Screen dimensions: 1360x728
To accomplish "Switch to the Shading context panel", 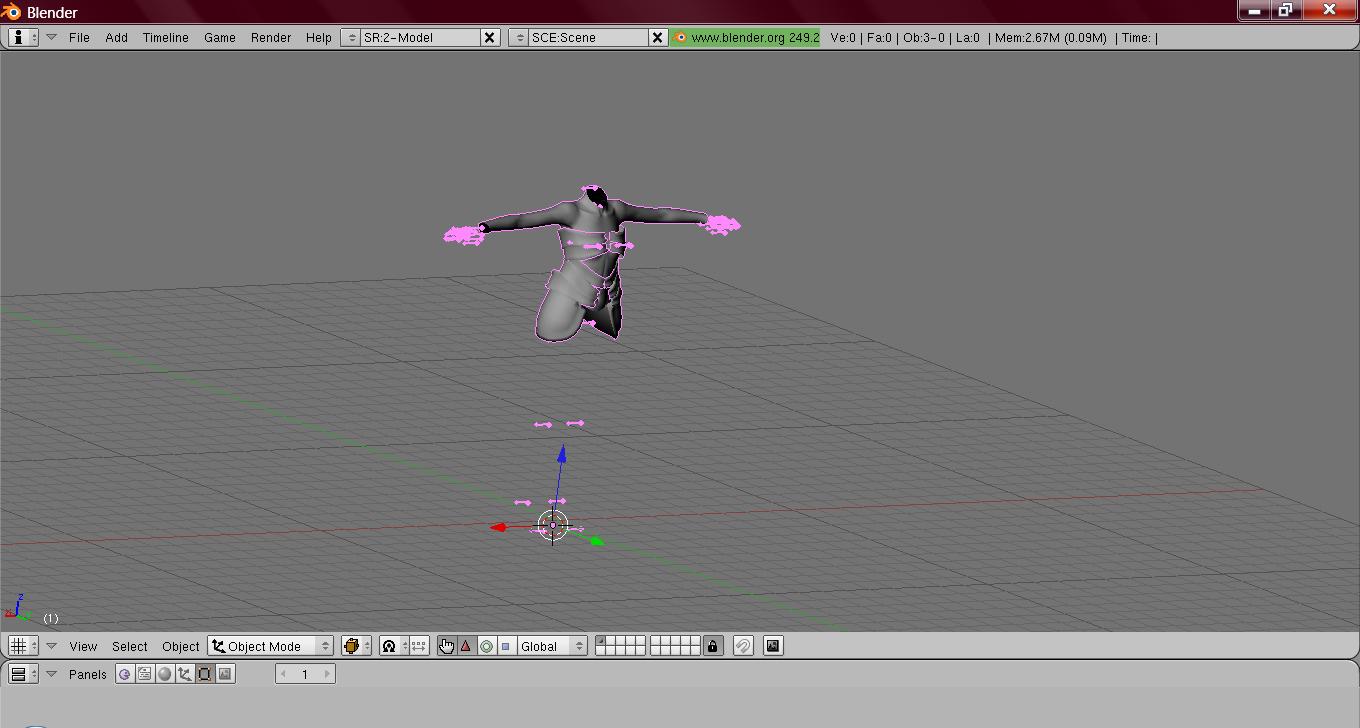I will pos(165,674).
